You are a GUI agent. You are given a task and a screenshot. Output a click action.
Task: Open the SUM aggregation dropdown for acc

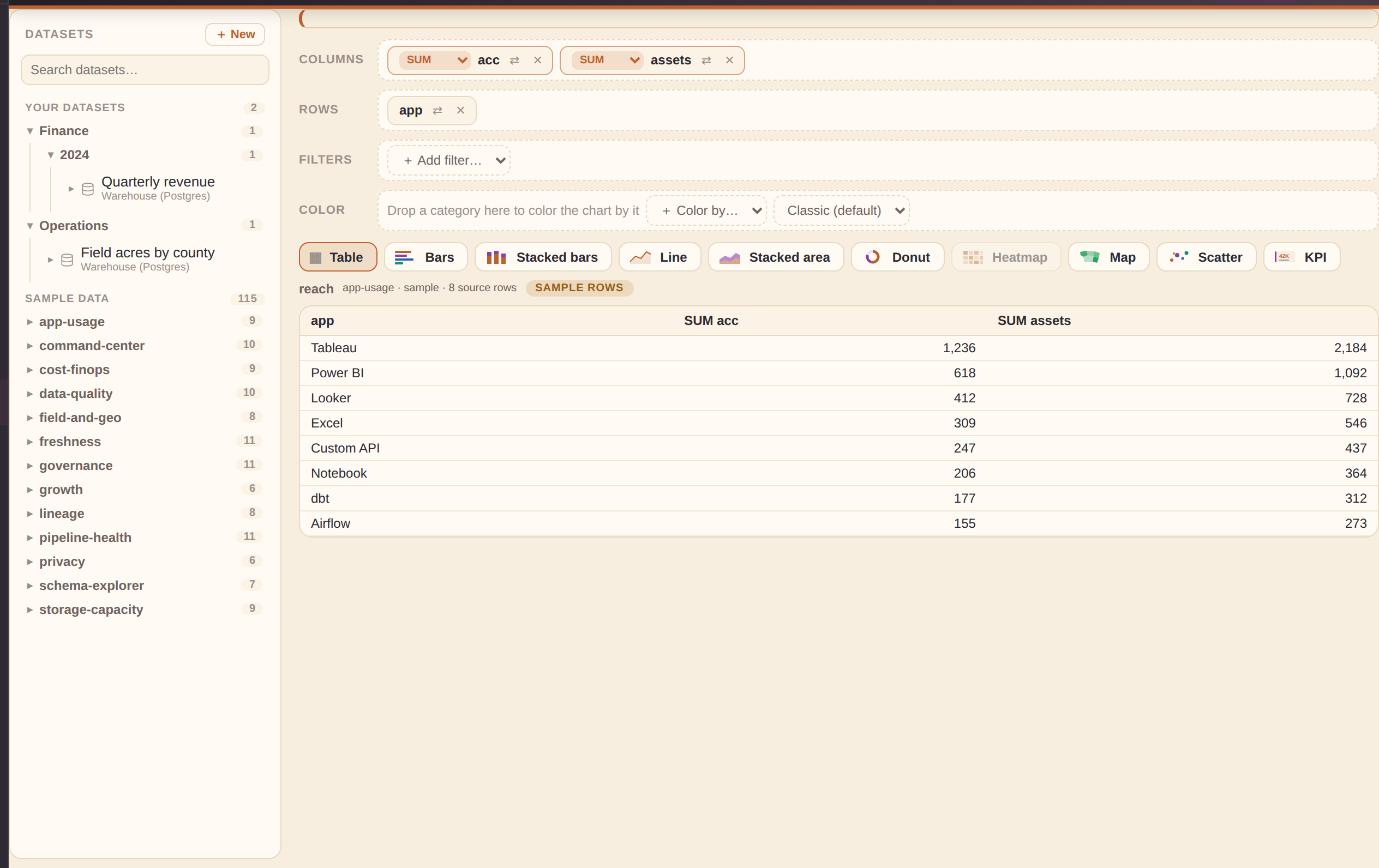pyautogui.click(x=435, y=60)
